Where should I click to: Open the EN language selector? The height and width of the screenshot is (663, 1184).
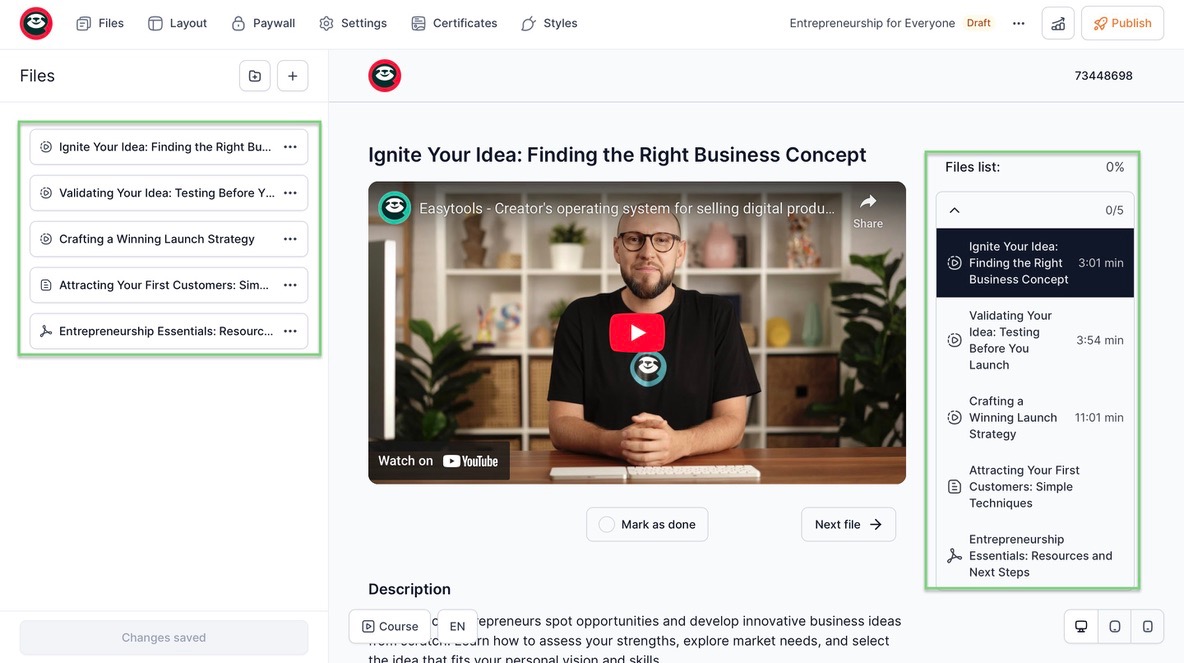click(x=458, y=626)
